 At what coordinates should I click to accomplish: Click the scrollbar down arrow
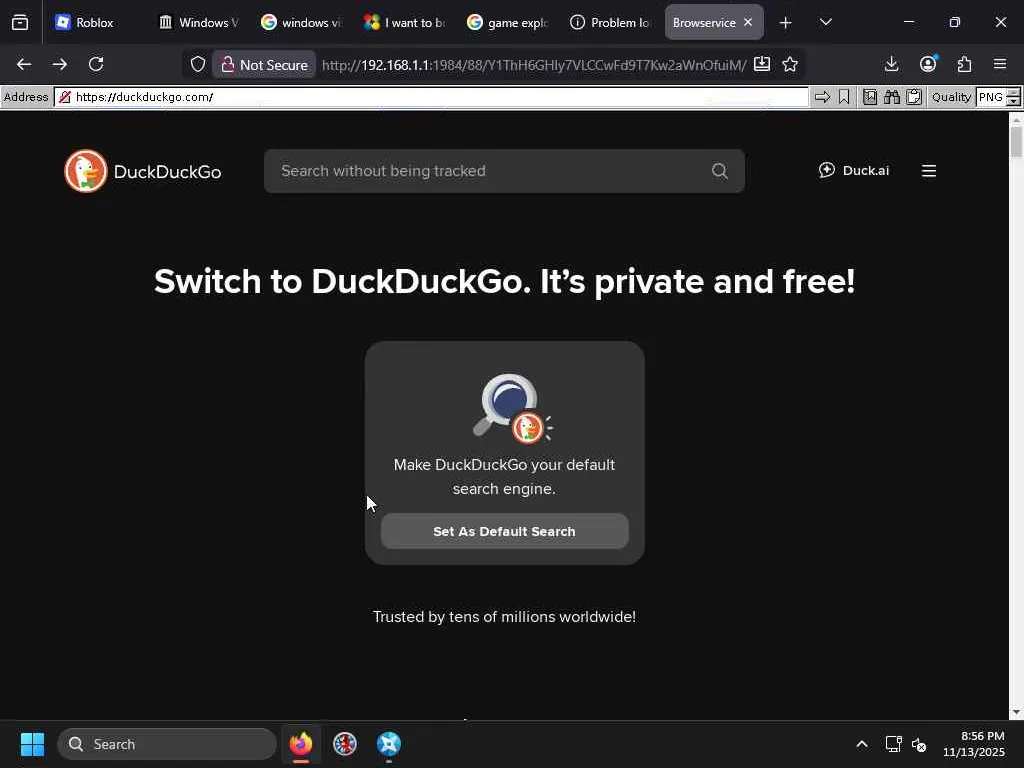pyautogui.click(x=1016, y=712)
